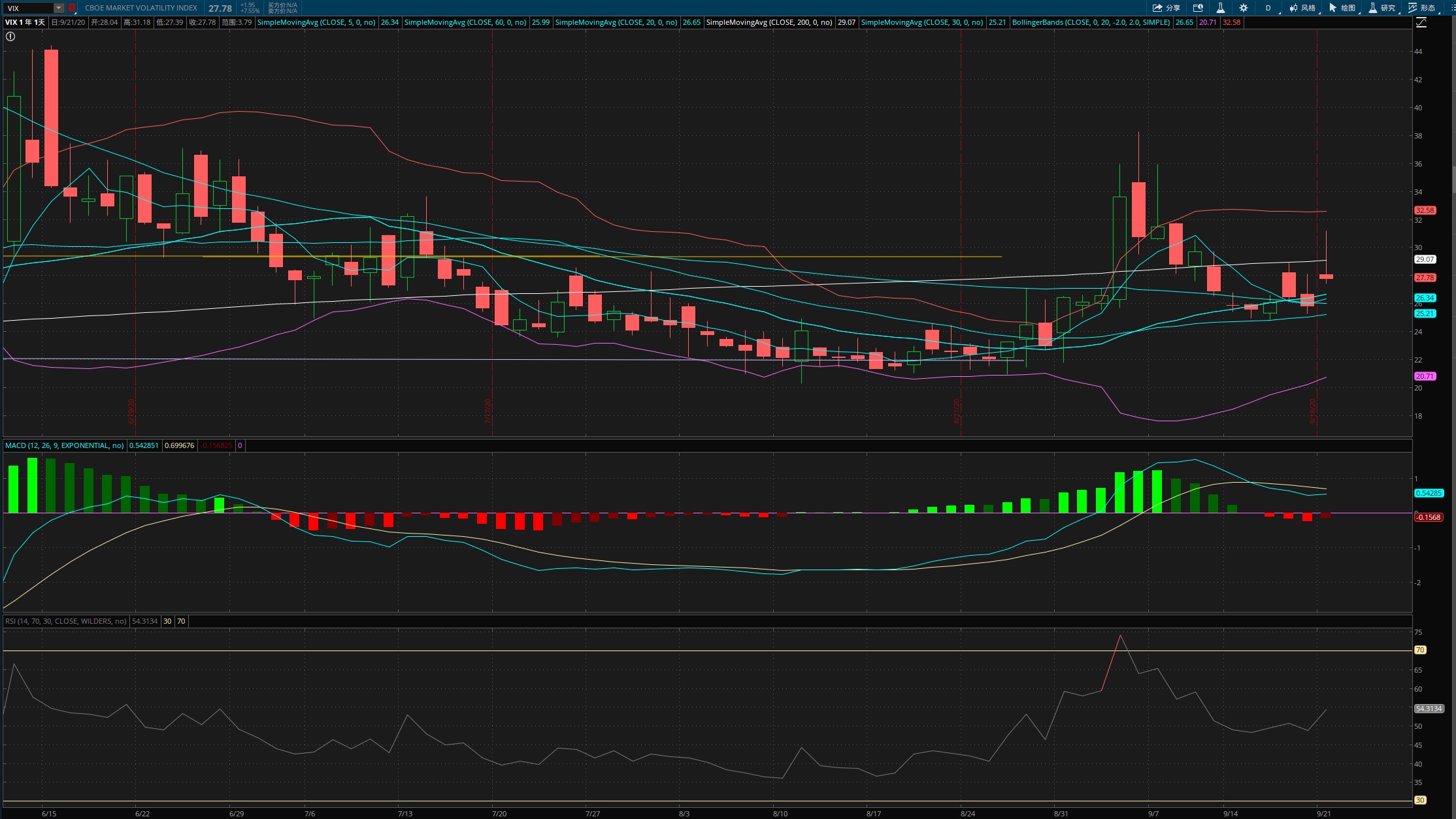Image resolution: width=1456 pixels, height=819 pixels.
Task: Click the exclamation alert icon on chart
Action: point(10,37)
